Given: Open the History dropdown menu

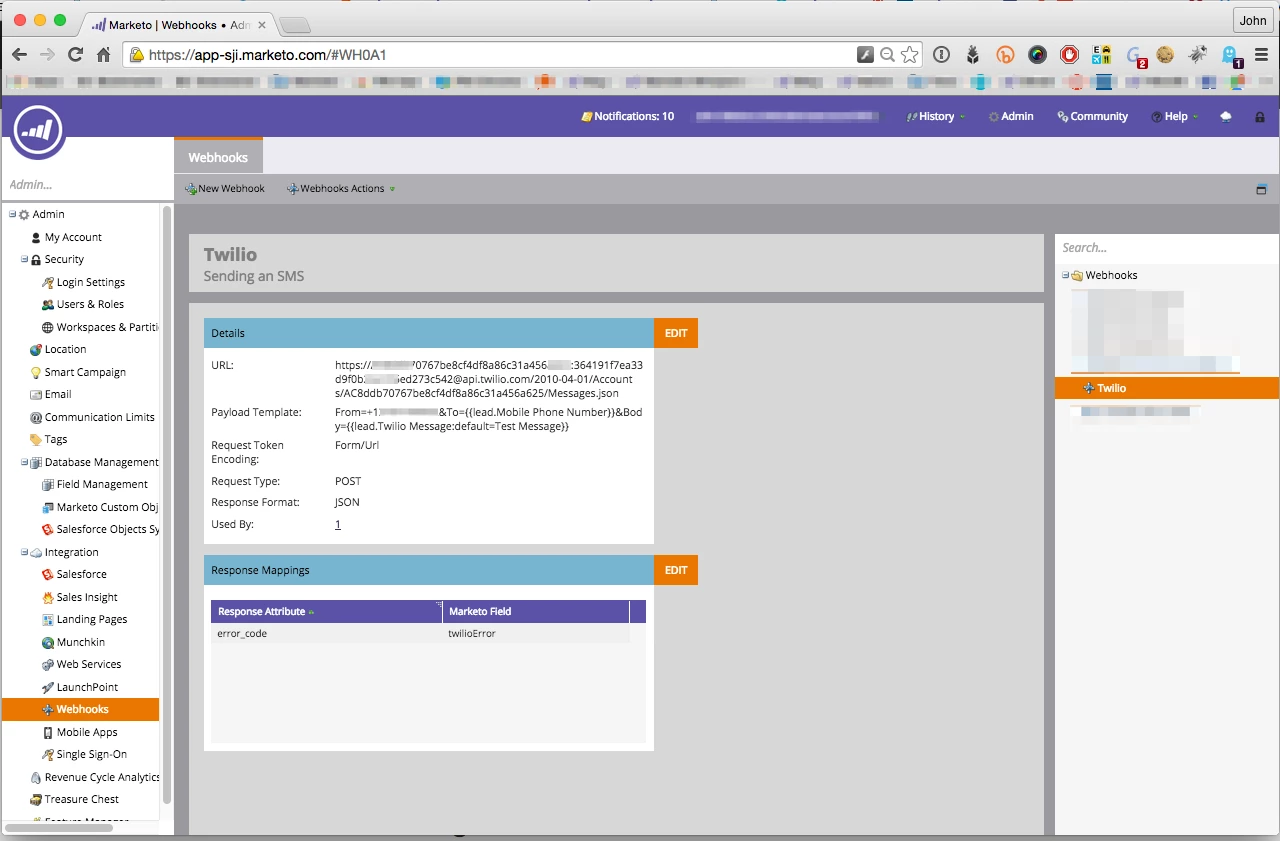Looking at the screenshot, I should pos(936,116).
